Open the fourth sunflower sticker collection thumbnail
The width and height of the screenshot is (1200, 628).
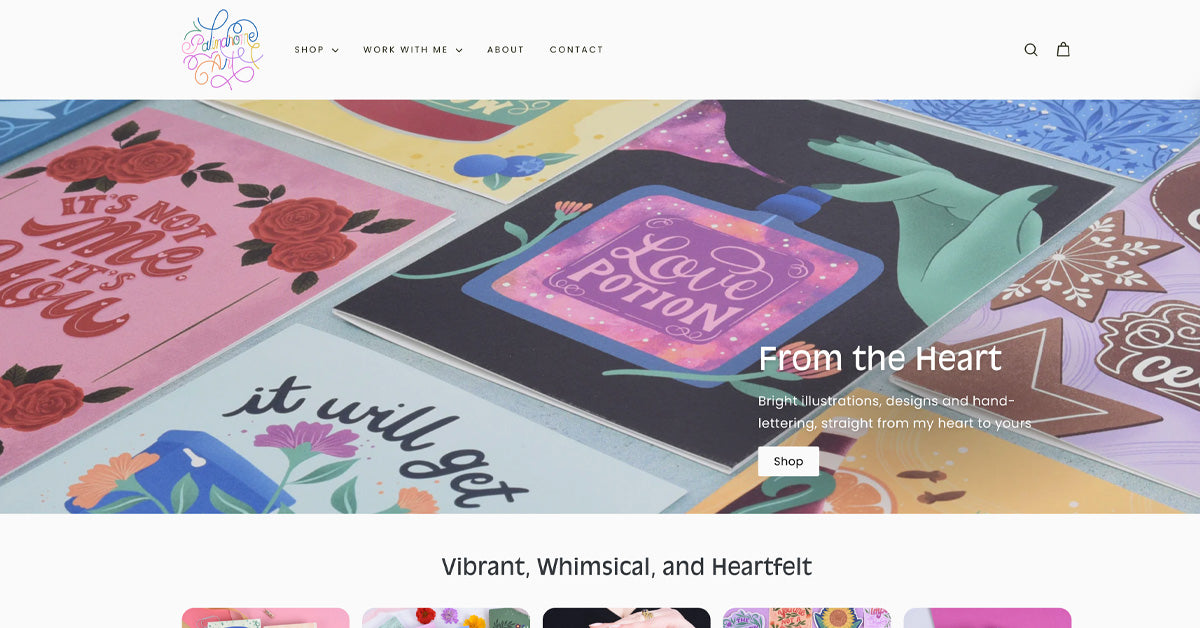pyautogui.click(x=807, y=618)
